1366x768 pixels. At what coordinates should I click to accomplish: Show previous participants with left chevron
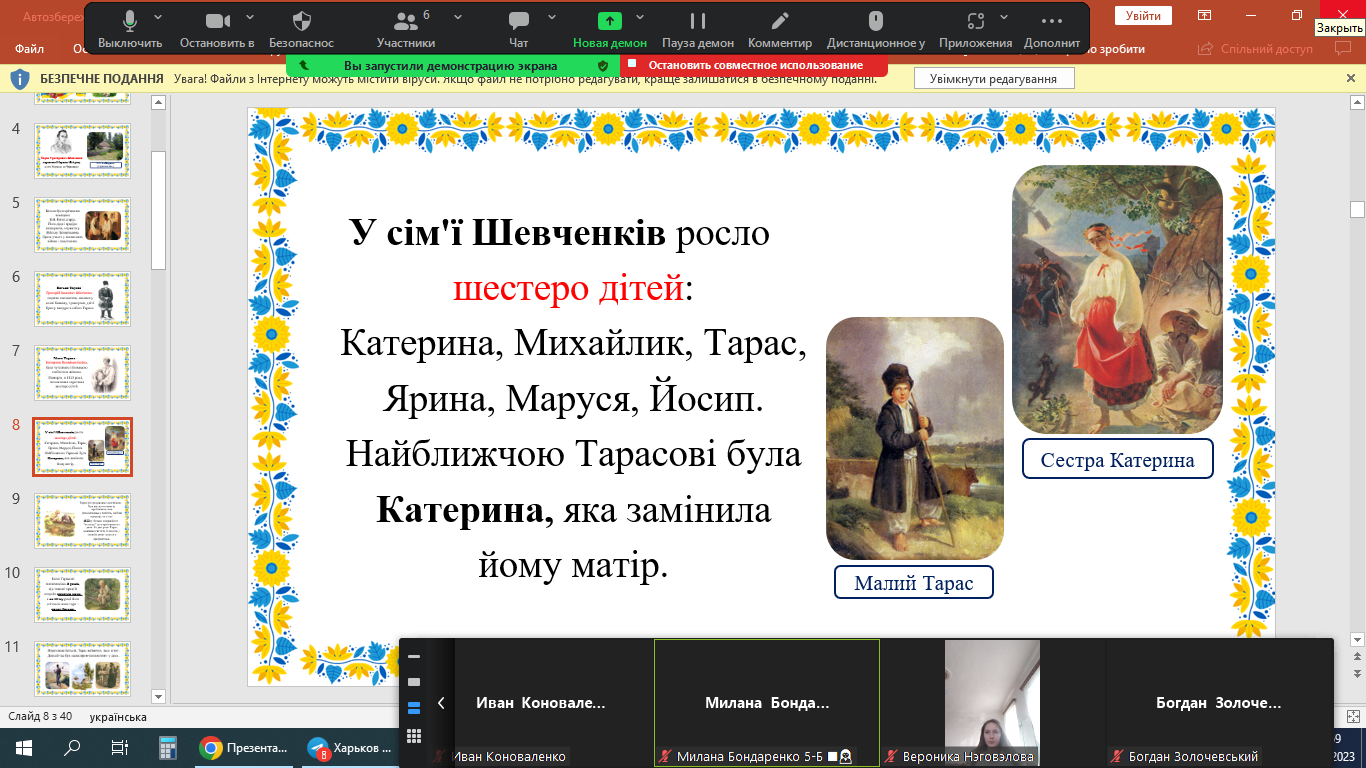pyautogui.click(x=441, y=703)
